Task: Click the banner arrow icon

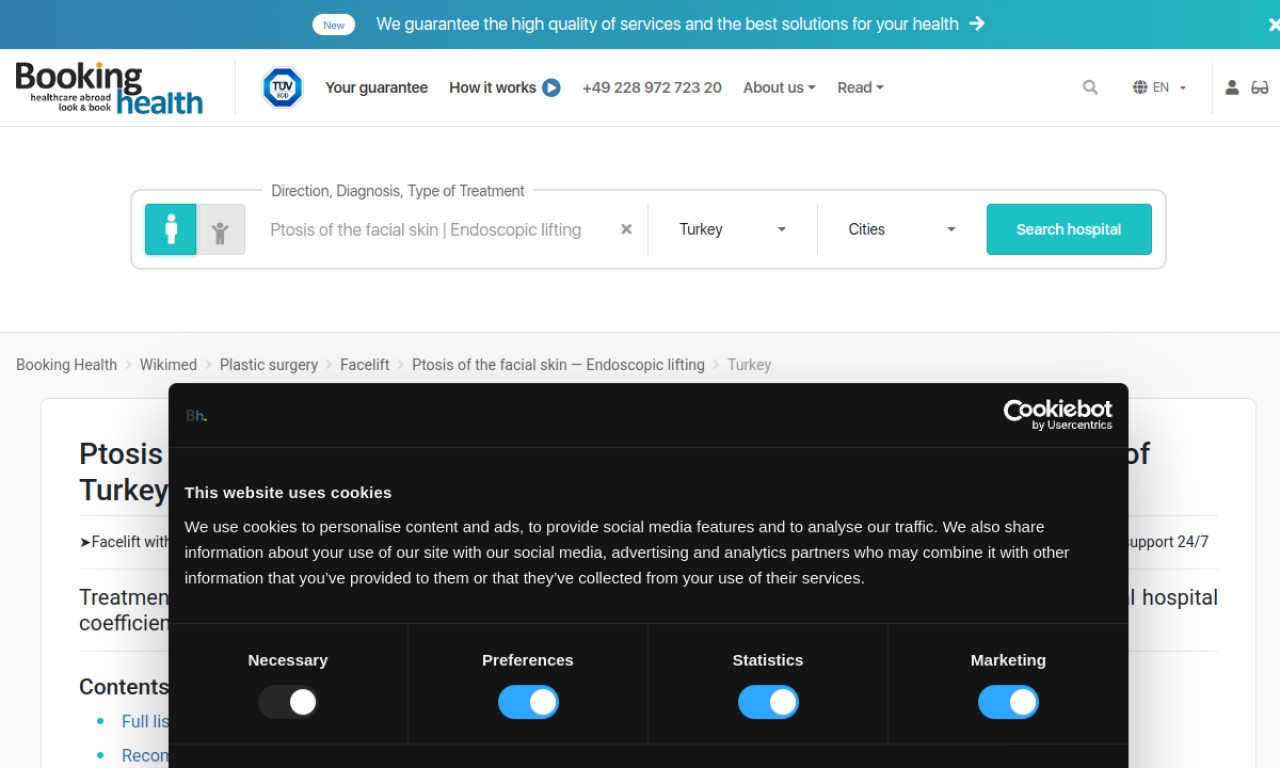Action: pyautogui.click(x=977, y=24)
